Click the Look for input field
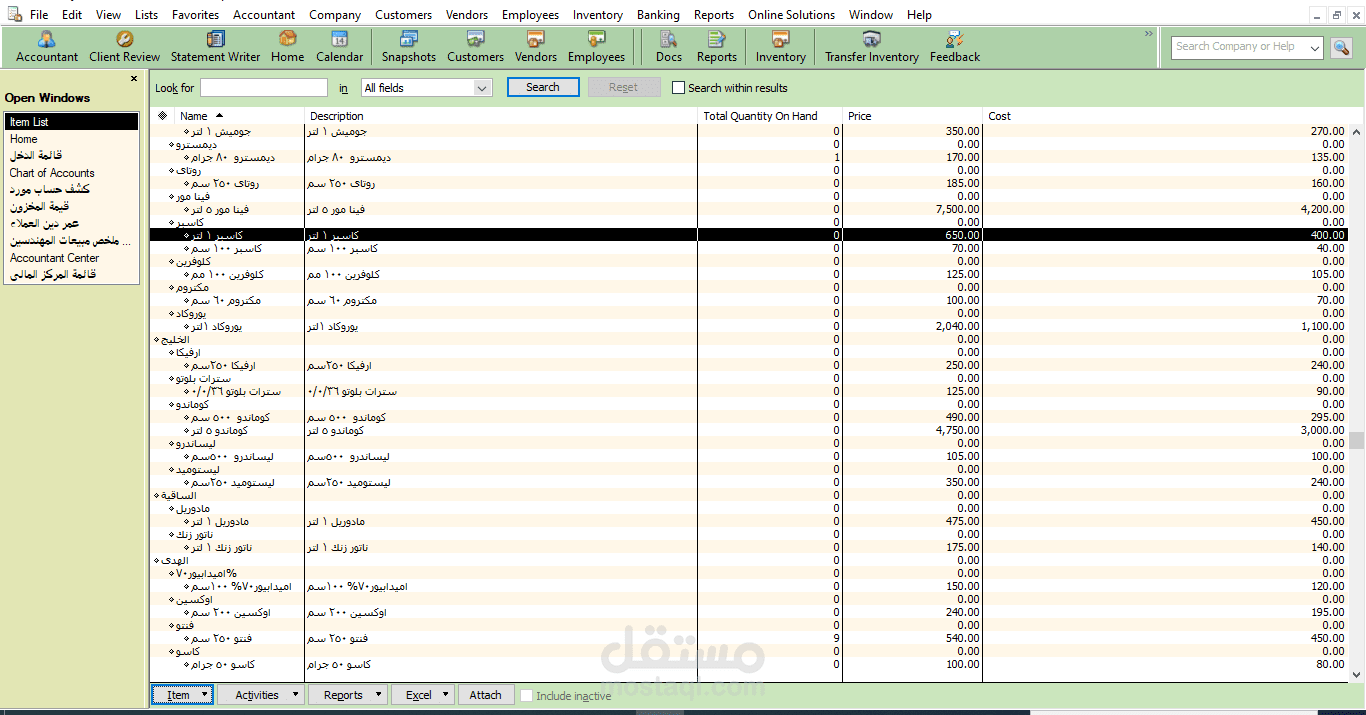Image resolution: width=1366 pixels, height=715 pixels. click(x=264, y=88)
